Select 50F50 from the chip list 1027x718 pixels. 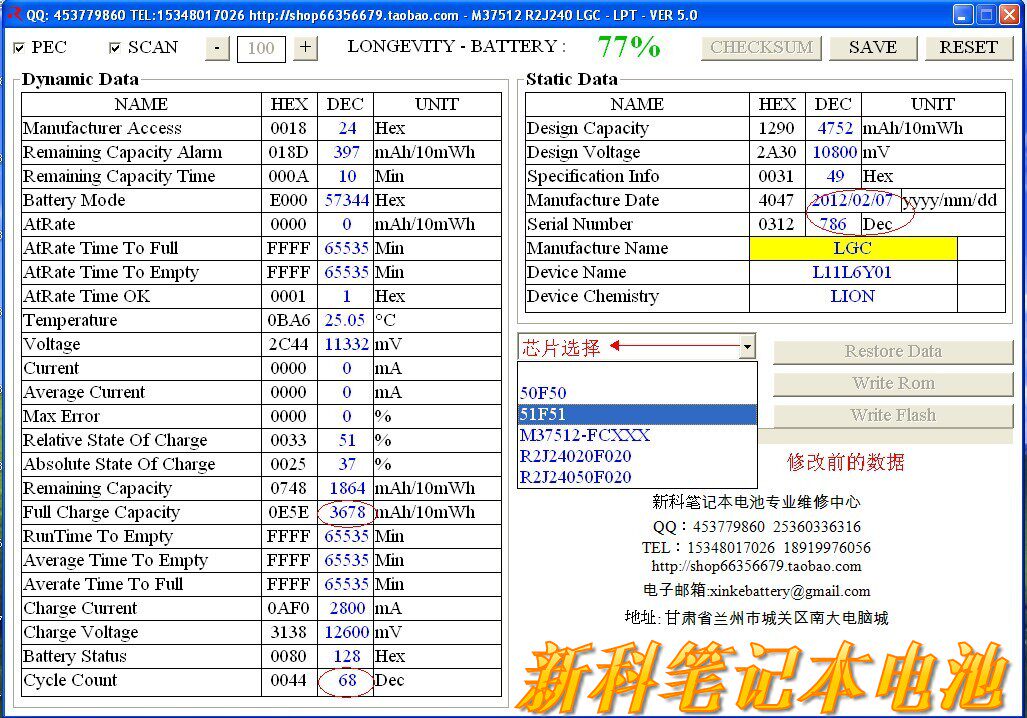tap(543, 393)
